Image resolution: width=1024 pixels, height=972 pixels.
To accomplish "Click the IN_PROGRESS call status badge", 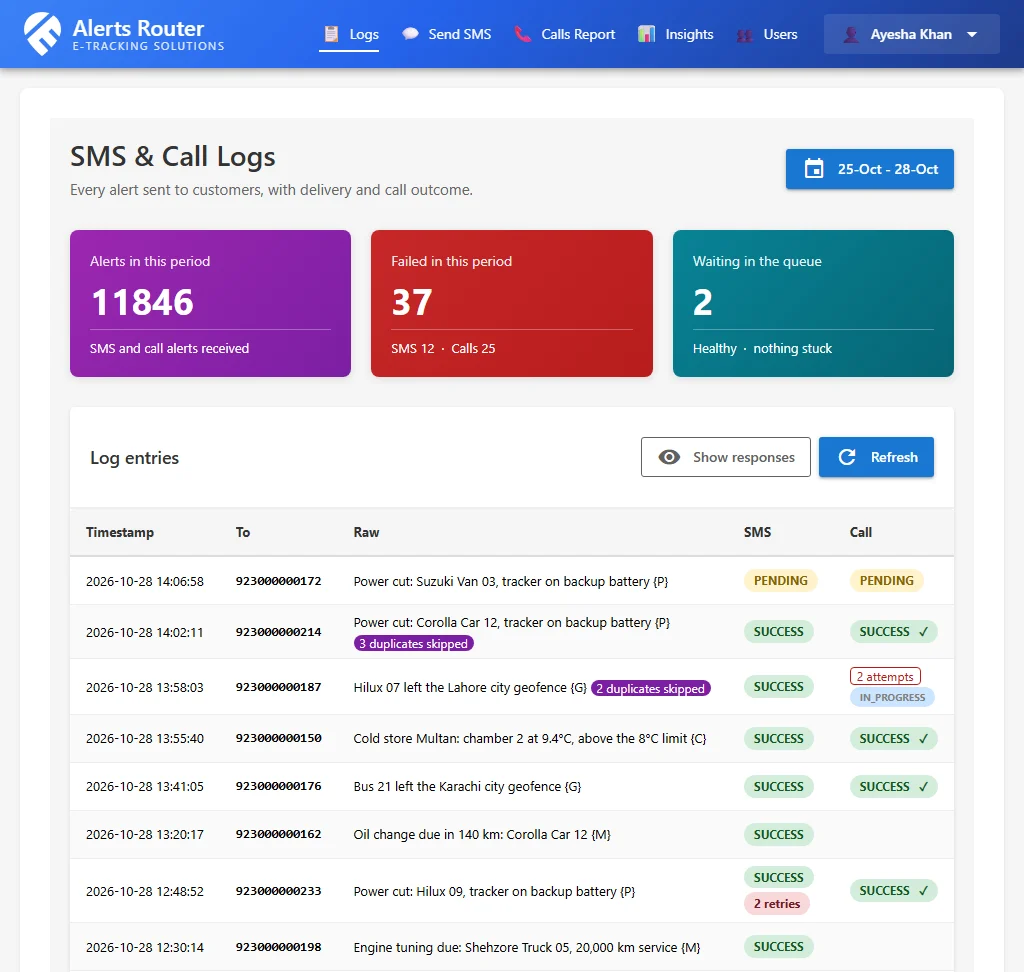I will 892,698.
